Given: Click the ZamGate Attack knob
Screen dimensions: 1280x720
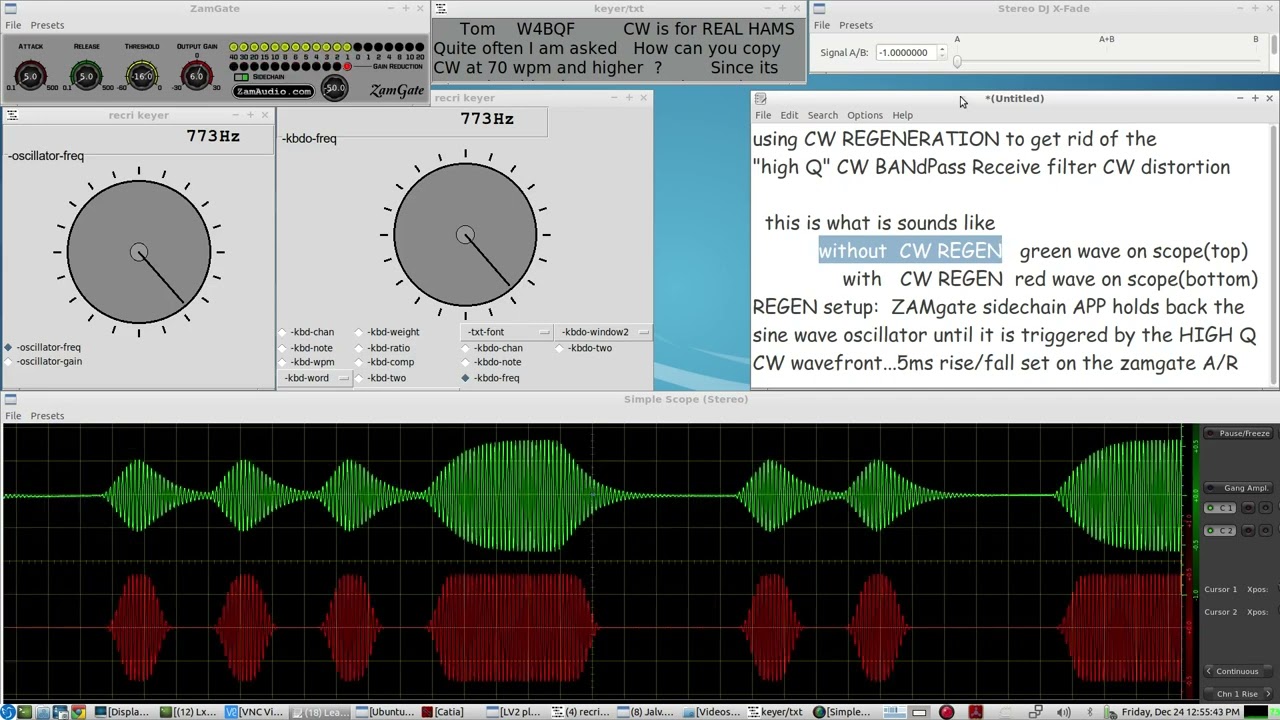Looking at the screenshot, I should [29, 76].
